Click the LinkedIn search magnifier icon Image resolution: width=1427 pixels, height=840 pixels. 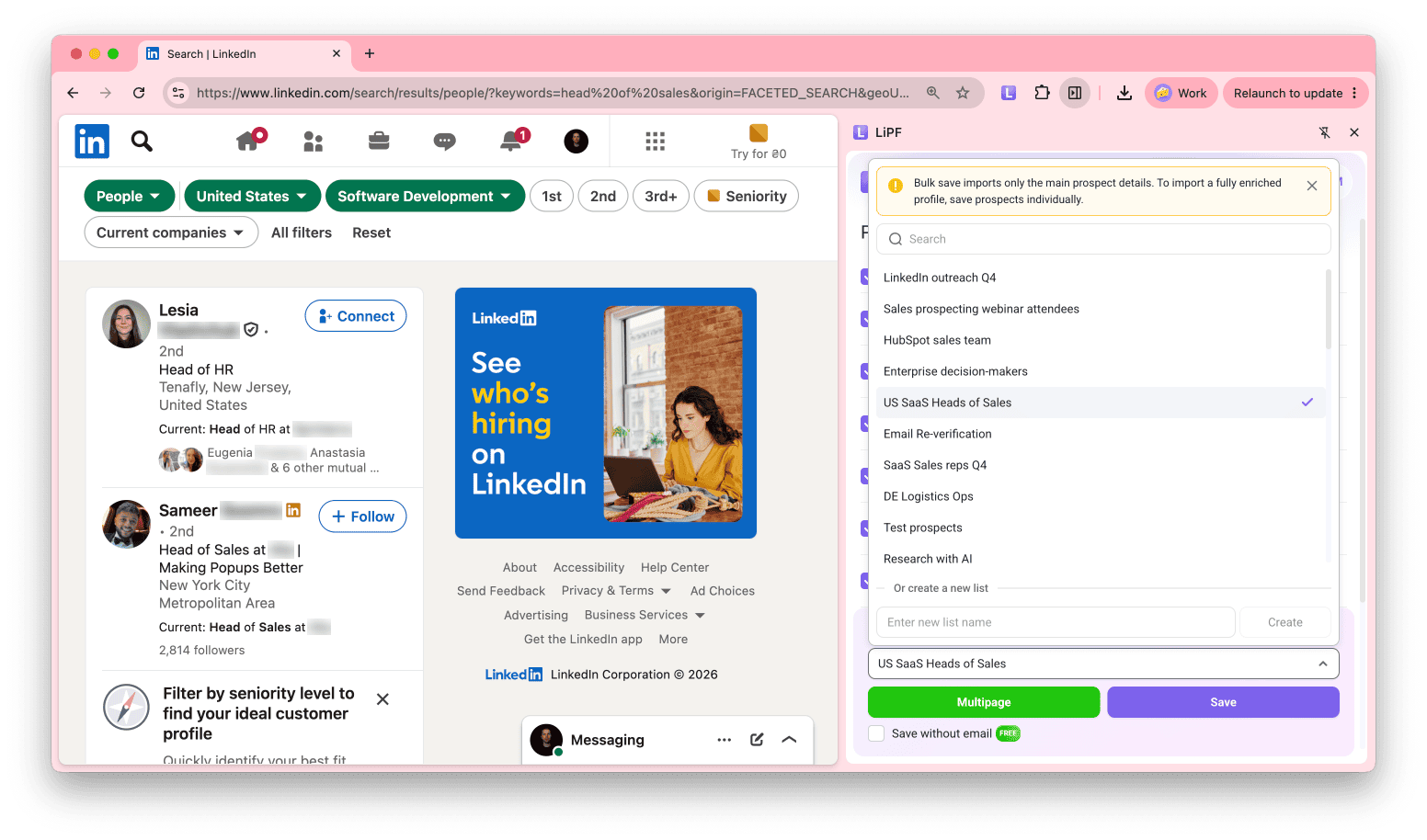coord(142,141)
